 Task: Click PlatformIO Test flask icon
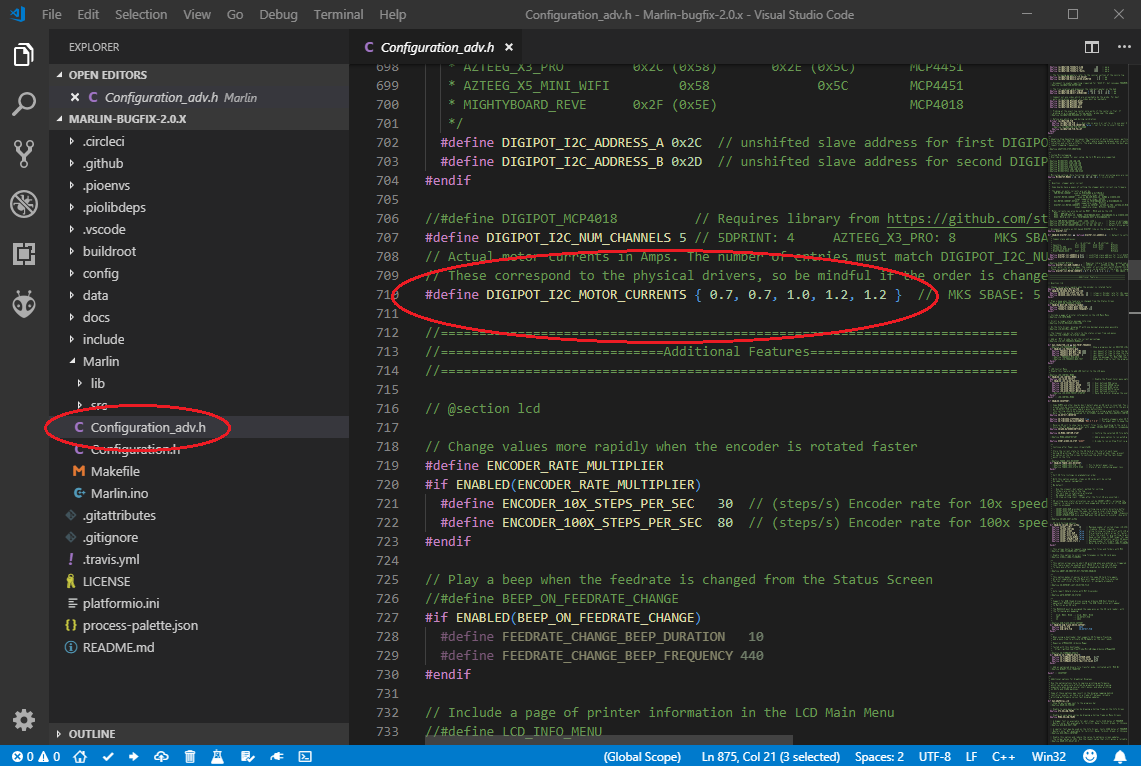click(x=217, y=757)
